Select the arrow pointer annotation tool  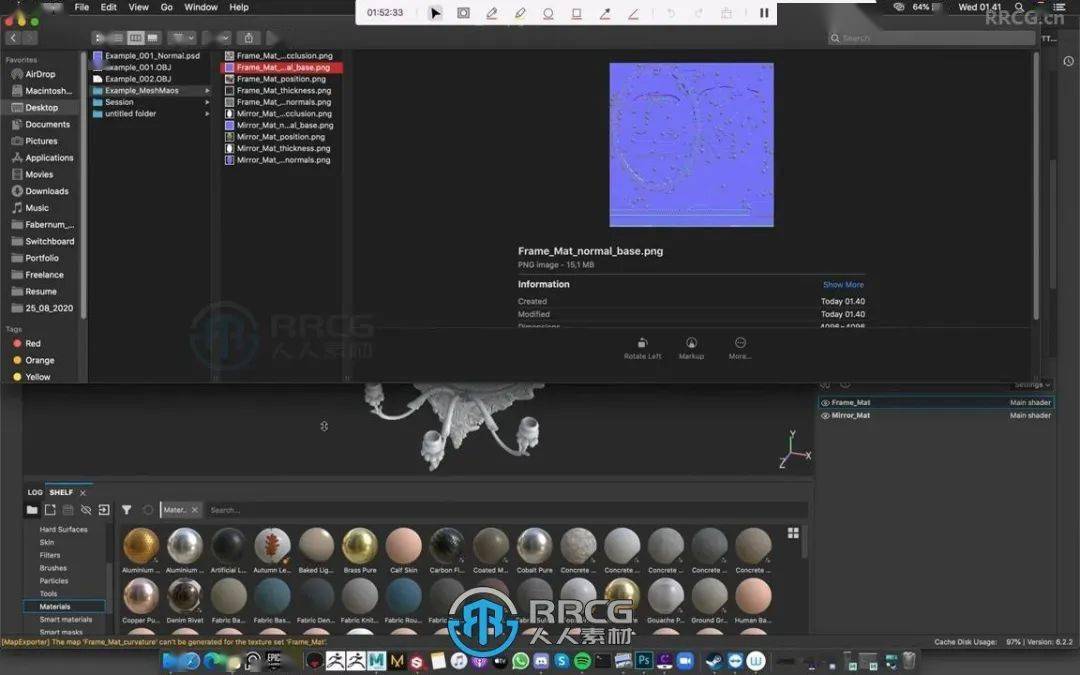click(x=435, y=13)
